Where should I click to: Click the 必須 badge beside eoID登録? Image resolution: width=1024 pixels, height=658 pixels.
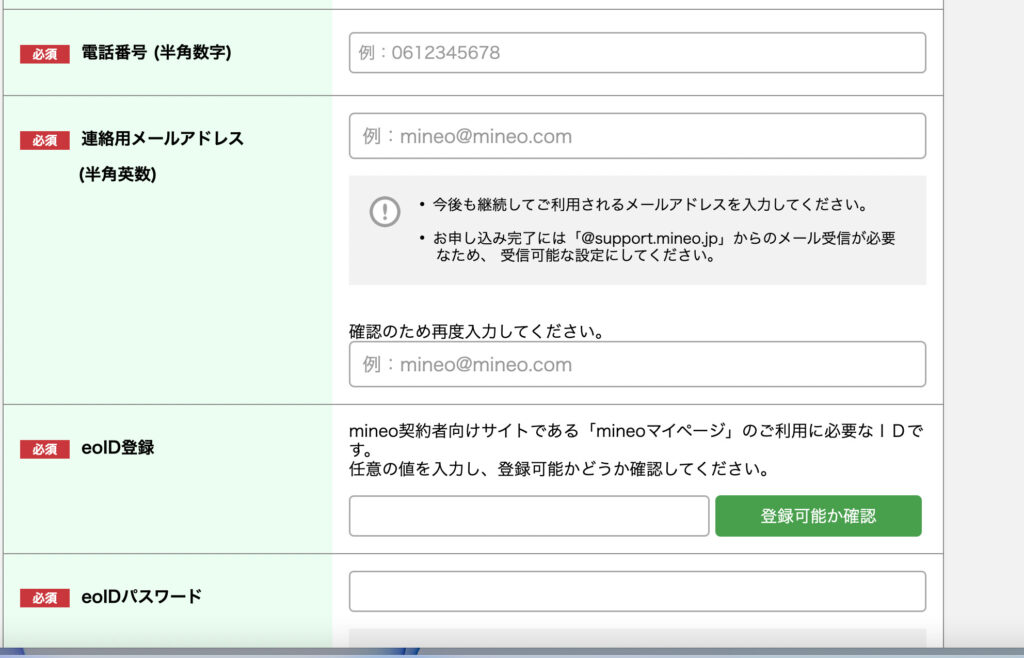tap(44, 449)
